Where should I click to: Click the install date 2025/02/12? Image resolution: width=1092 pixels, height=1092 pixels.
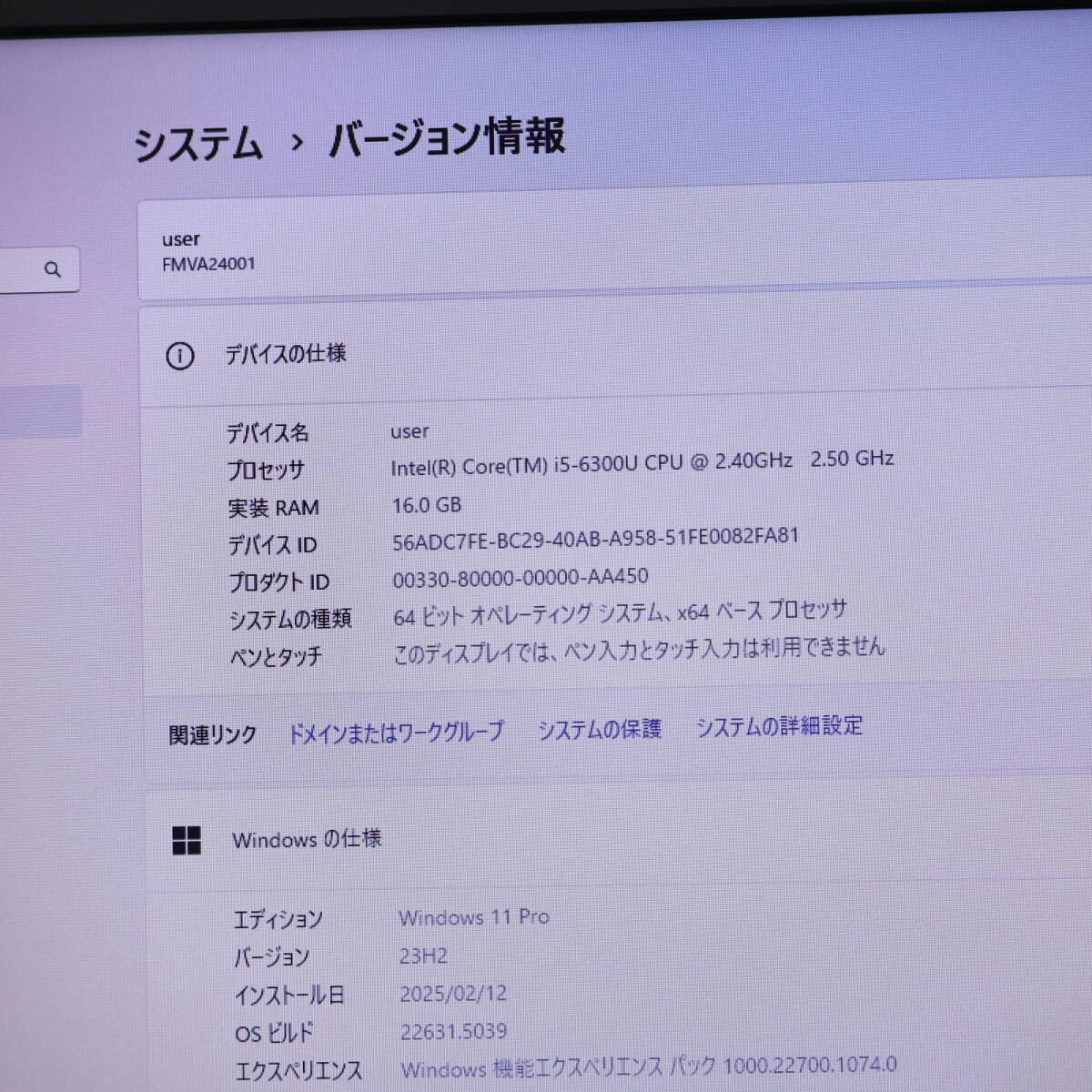[453, 994]
